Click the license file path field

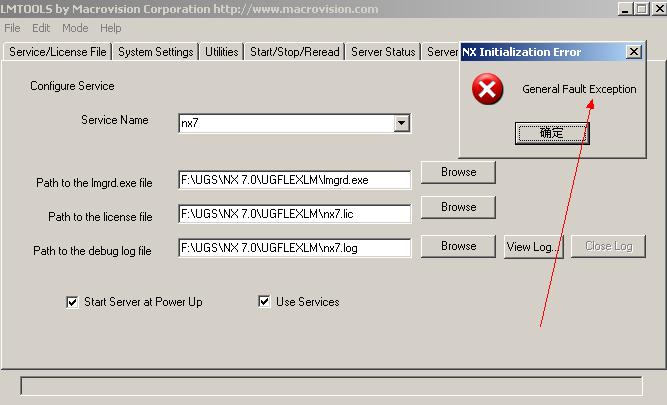click(x=295, y=214)
